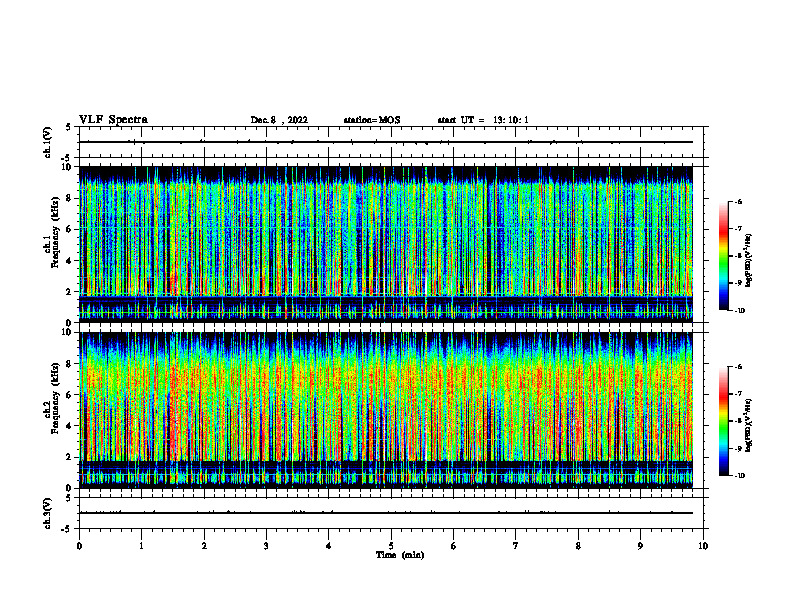Click the ch.3 voltage waveform trace
The image size is (792, 612).
point(386,513)
